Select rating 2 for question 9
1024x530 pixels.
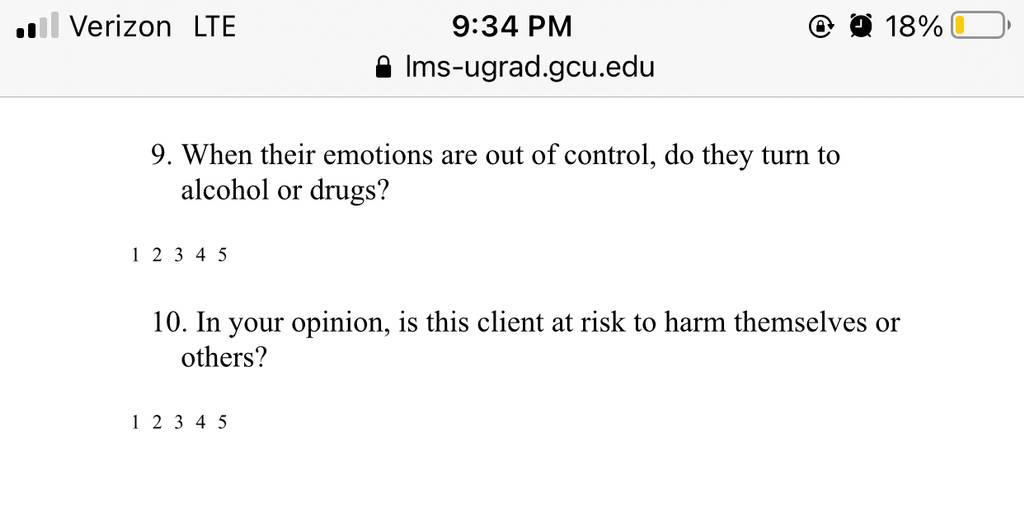[x=157, y=255]
